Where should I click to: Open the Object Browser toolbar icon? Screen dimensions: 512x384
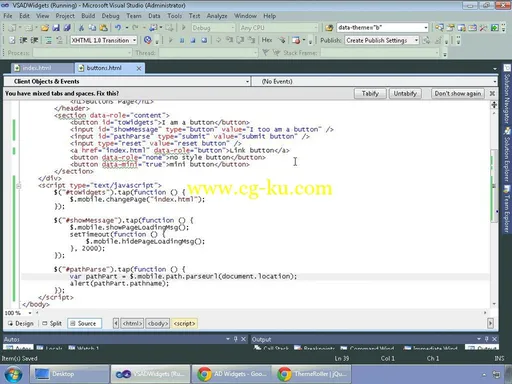461,28
